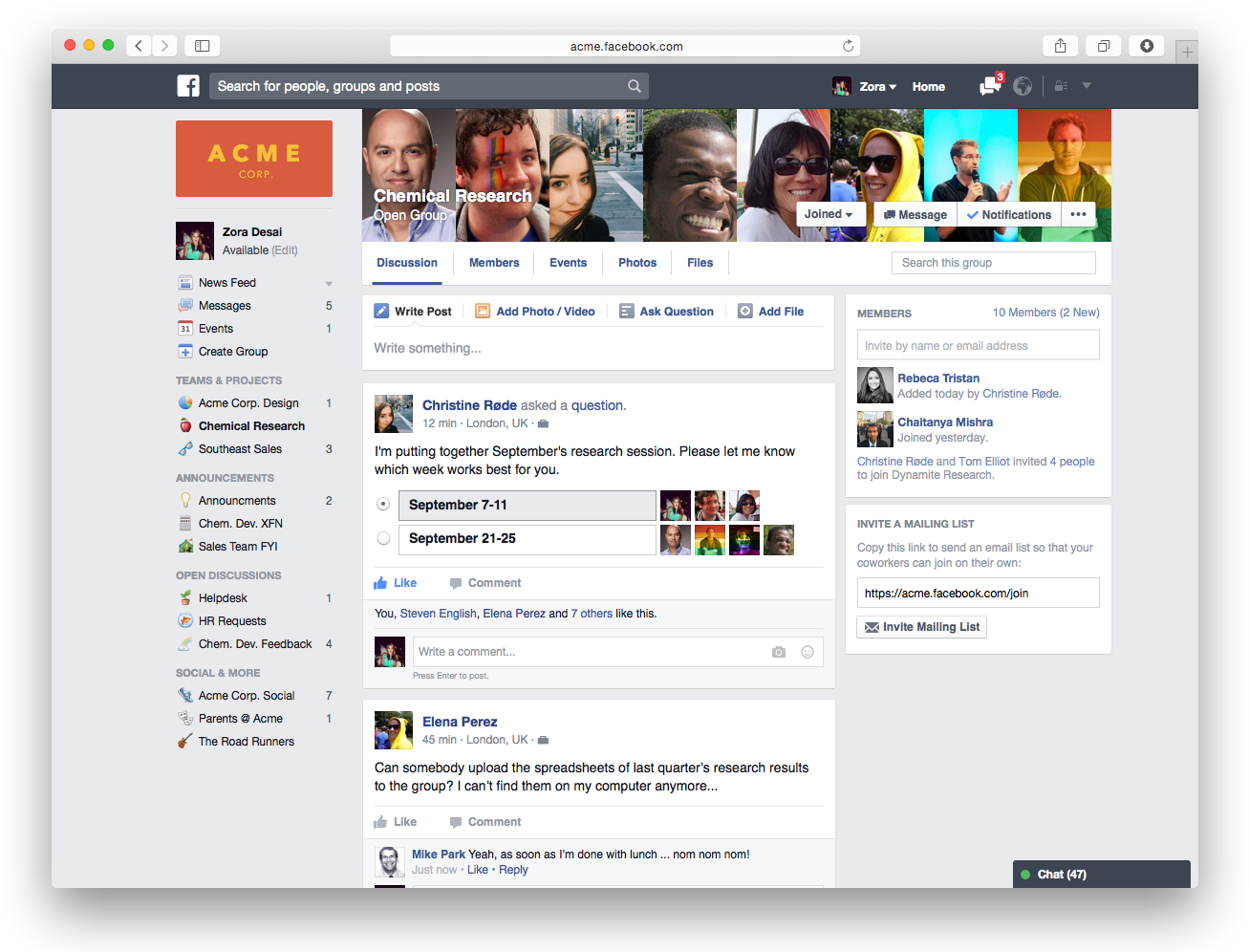Open the Photos tab

pos(637,263)
